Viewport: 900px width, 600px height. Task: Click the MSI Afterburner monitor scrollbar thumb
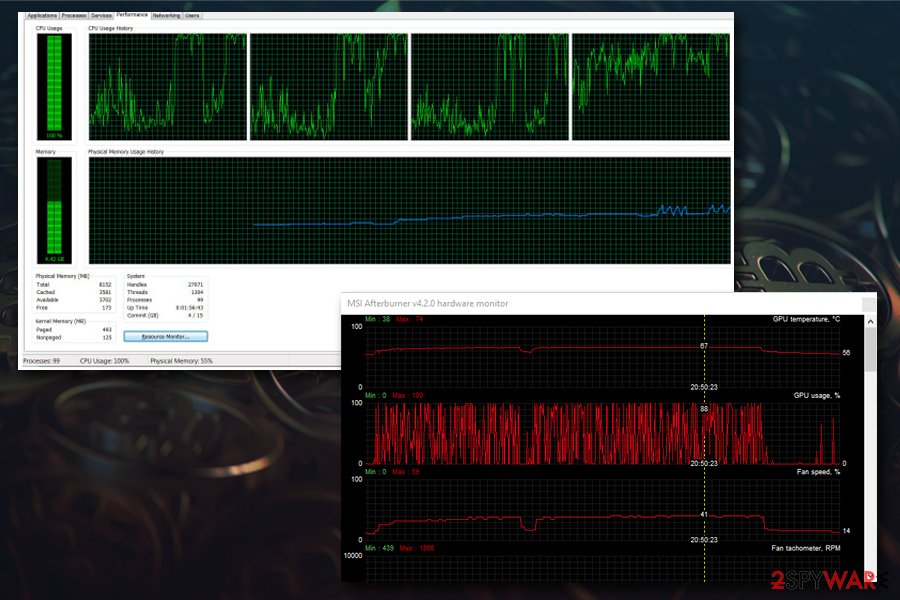(870, 350)
